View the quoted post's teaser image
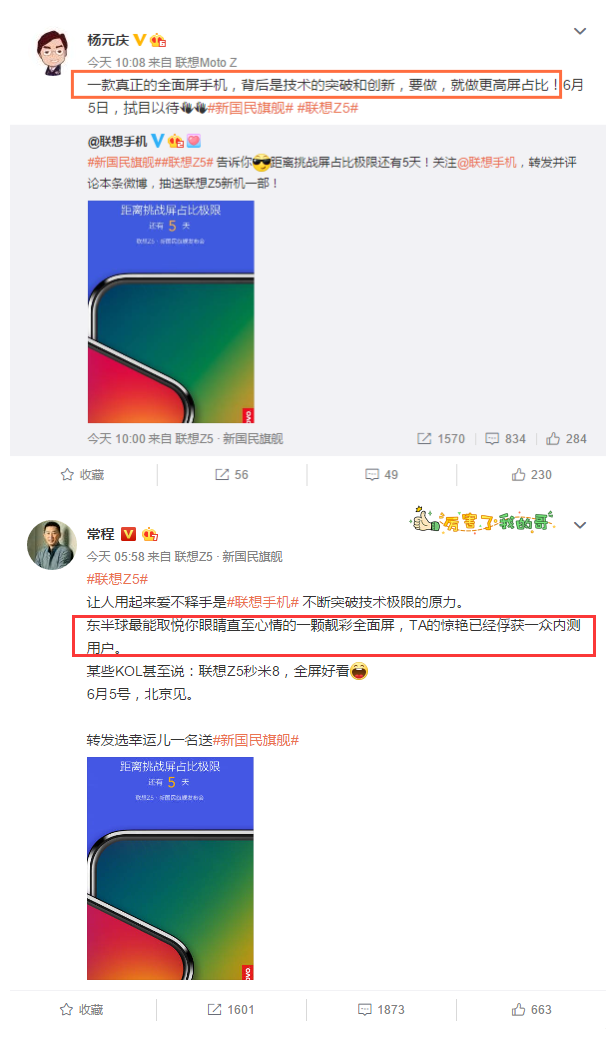The width and height of the screenshot is (616, 1039). (x=171, y=311)
